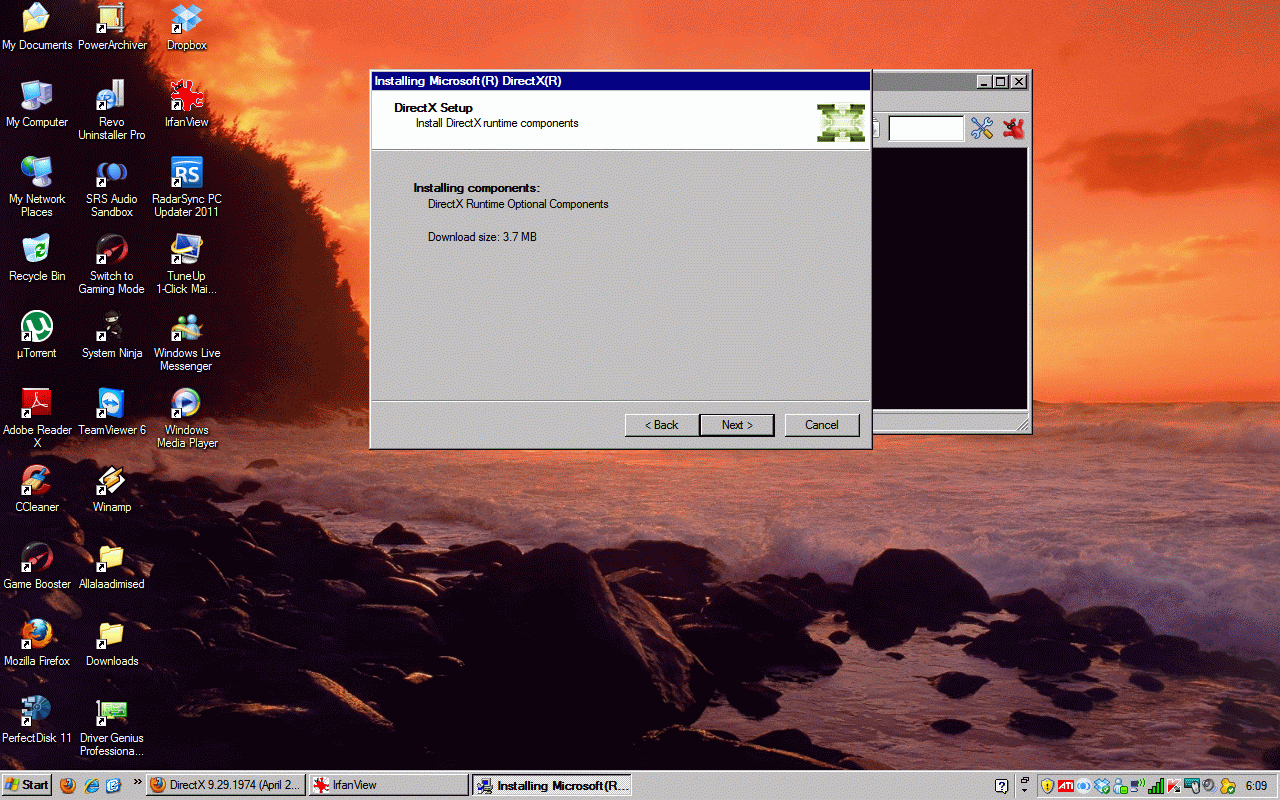Select the Downloads folder on desktop
The width and height of the screenshot is (1280, 800).
point(112,643)
